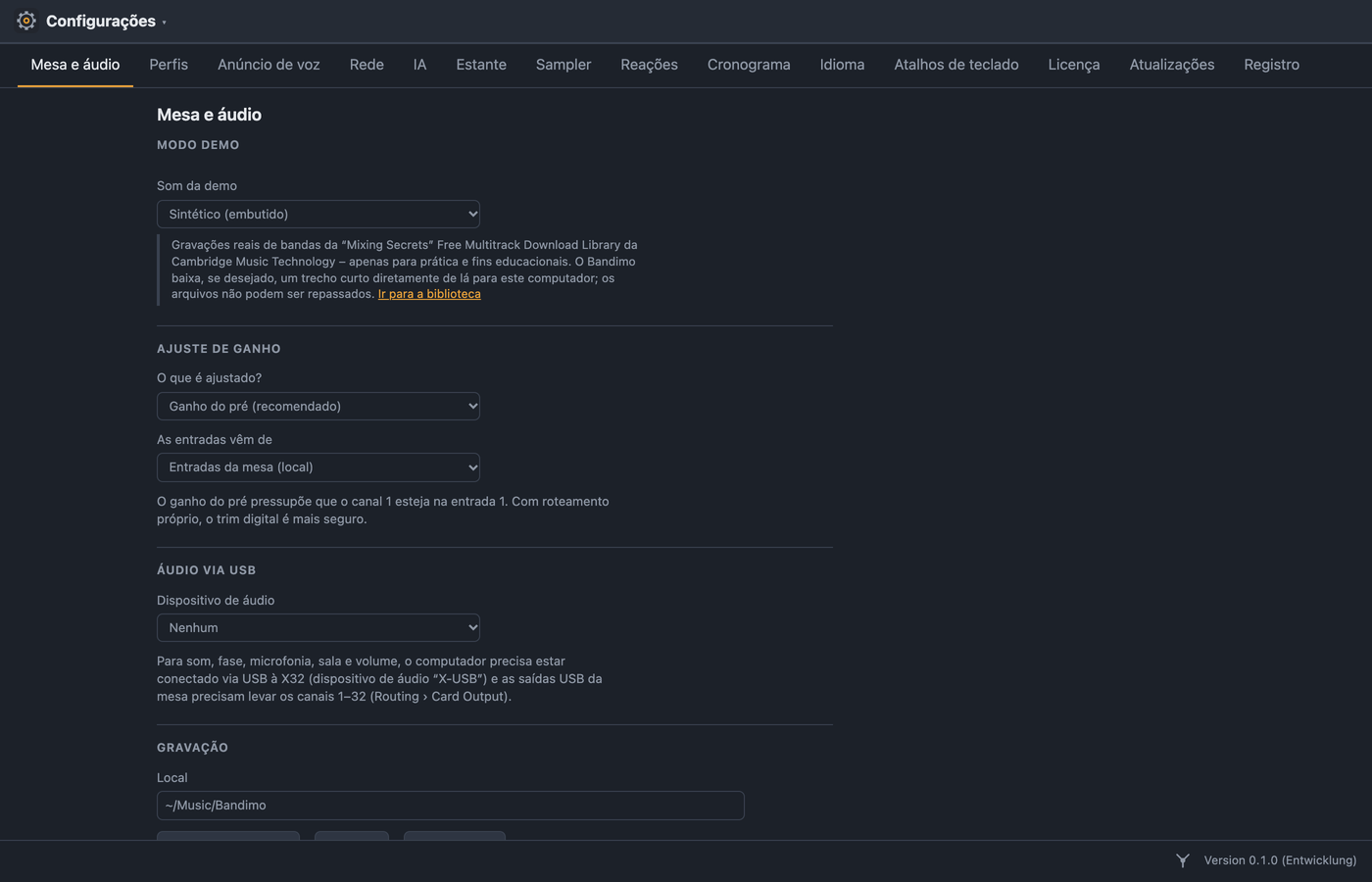Click the ÁUDIO VIA USB section label
Image resolution: width=1372 pixels, height=882 pixels.
pyautogui.click(x=206, y=570)
